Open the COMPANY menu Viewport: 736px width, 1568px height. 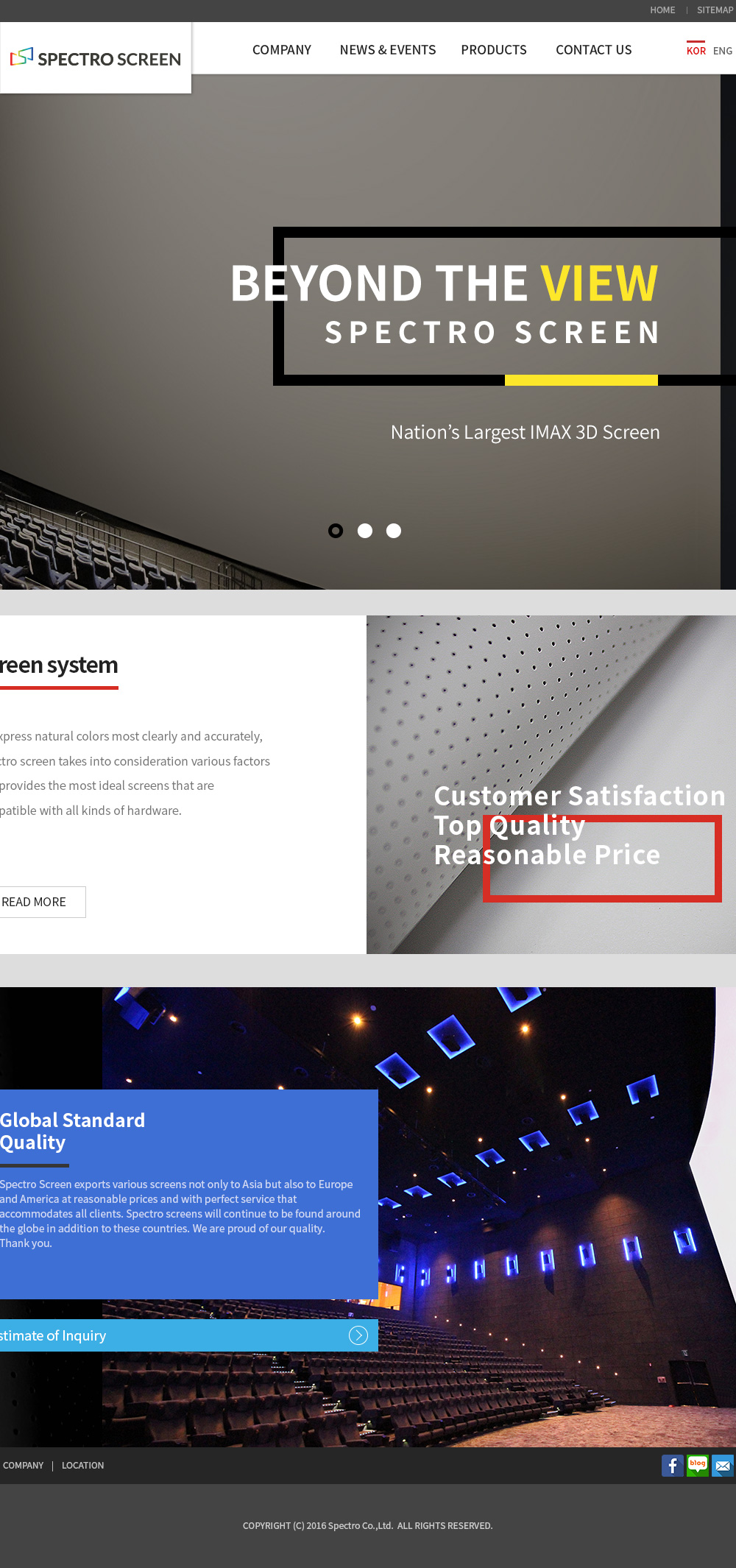coord(282,50)
